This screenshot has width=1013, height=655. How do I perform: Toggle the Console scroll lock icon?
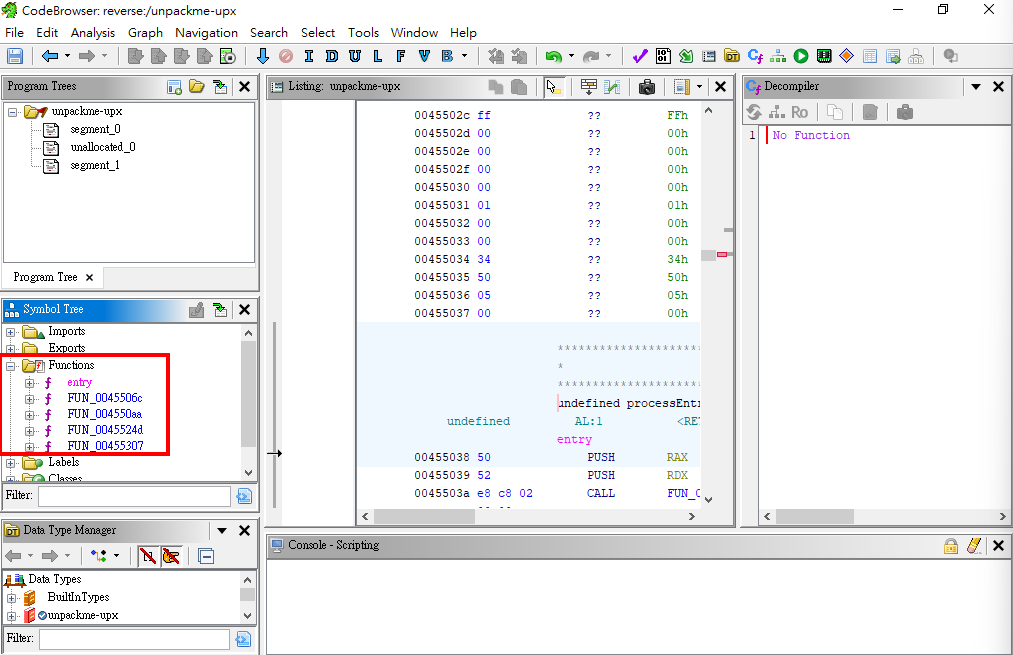[951, 546]
